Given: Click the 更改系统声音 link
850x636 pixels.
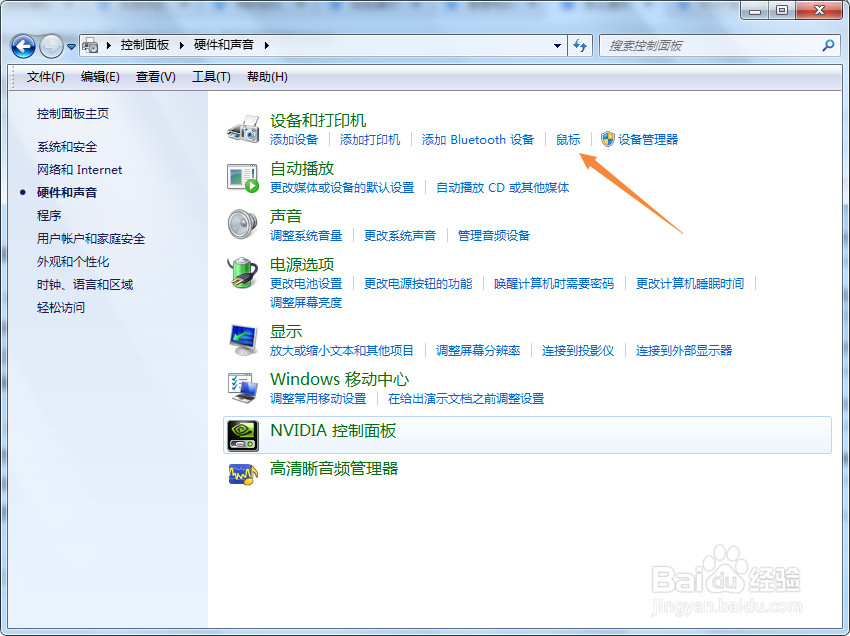Looking at the screenshot, I should [x=400, y=236].
